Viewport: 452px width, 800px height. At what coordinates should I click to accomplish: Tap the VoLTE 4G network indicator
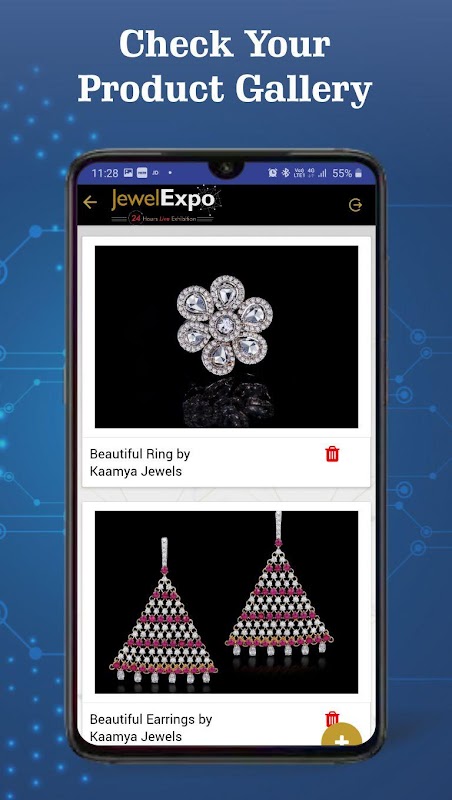click(x=305, y=173)
